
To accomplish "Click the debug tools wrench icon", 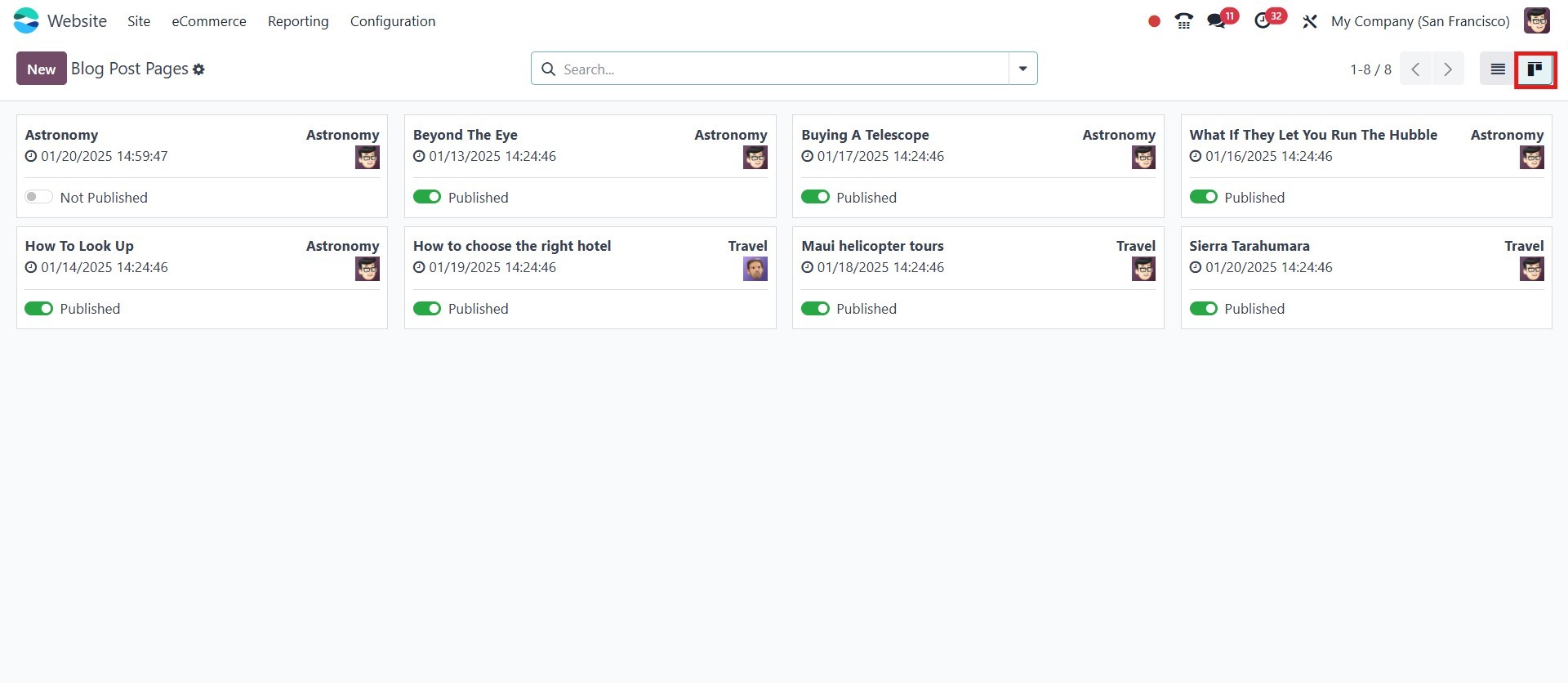I will [1310, 21].
